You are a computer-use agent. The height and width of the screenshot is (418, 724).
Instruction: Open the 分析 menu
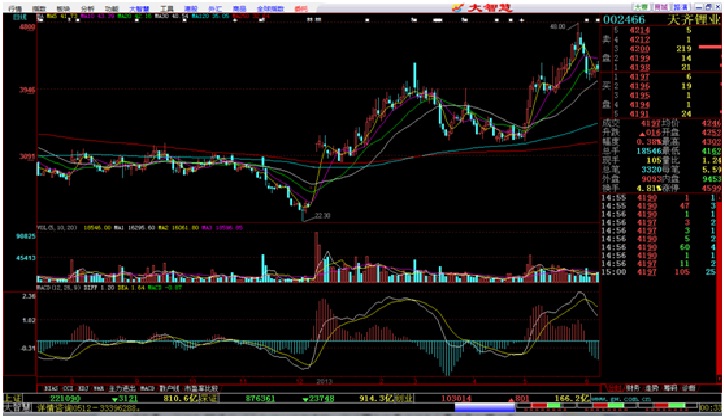[87, 8]
